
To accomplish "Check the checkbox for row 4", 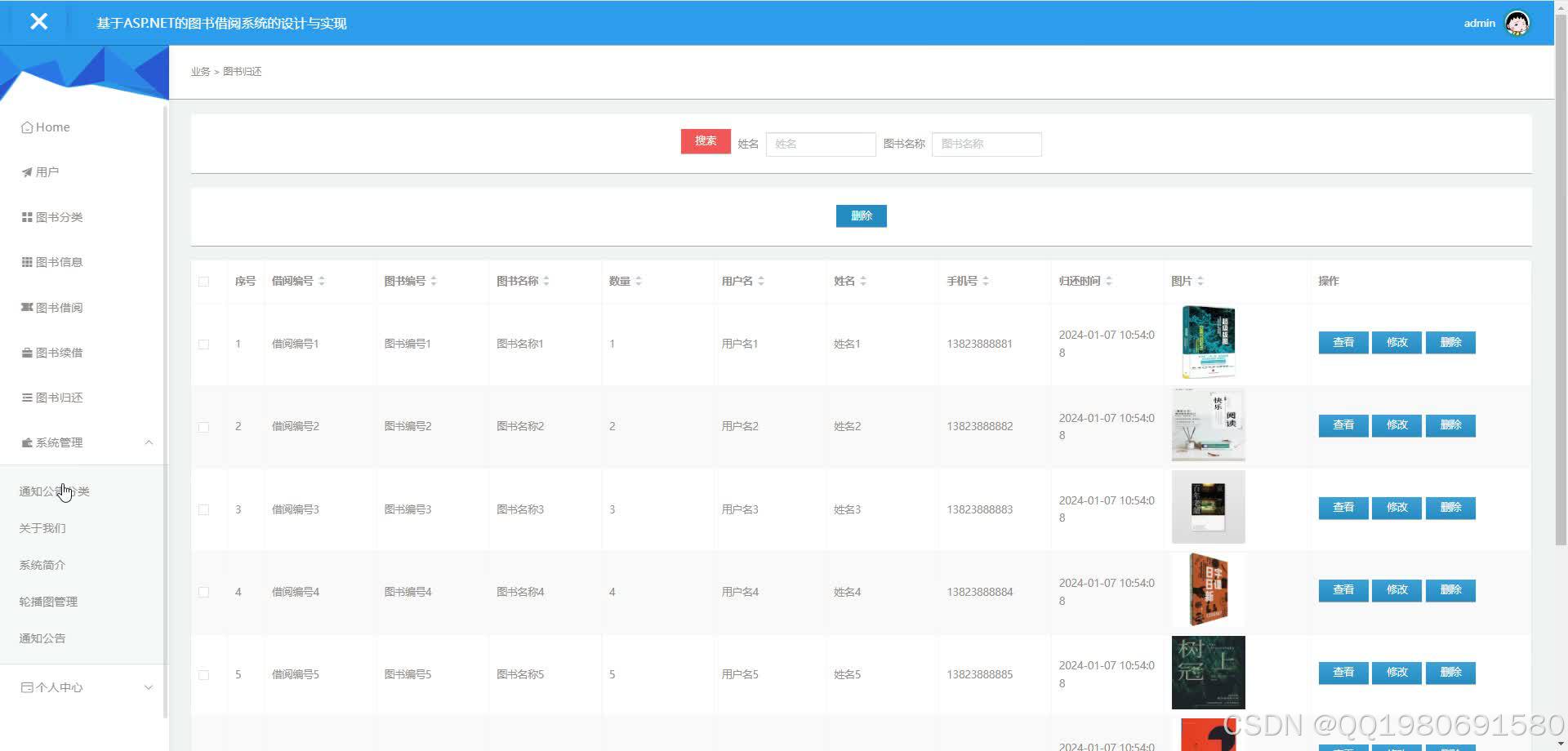I will [203, 592].
